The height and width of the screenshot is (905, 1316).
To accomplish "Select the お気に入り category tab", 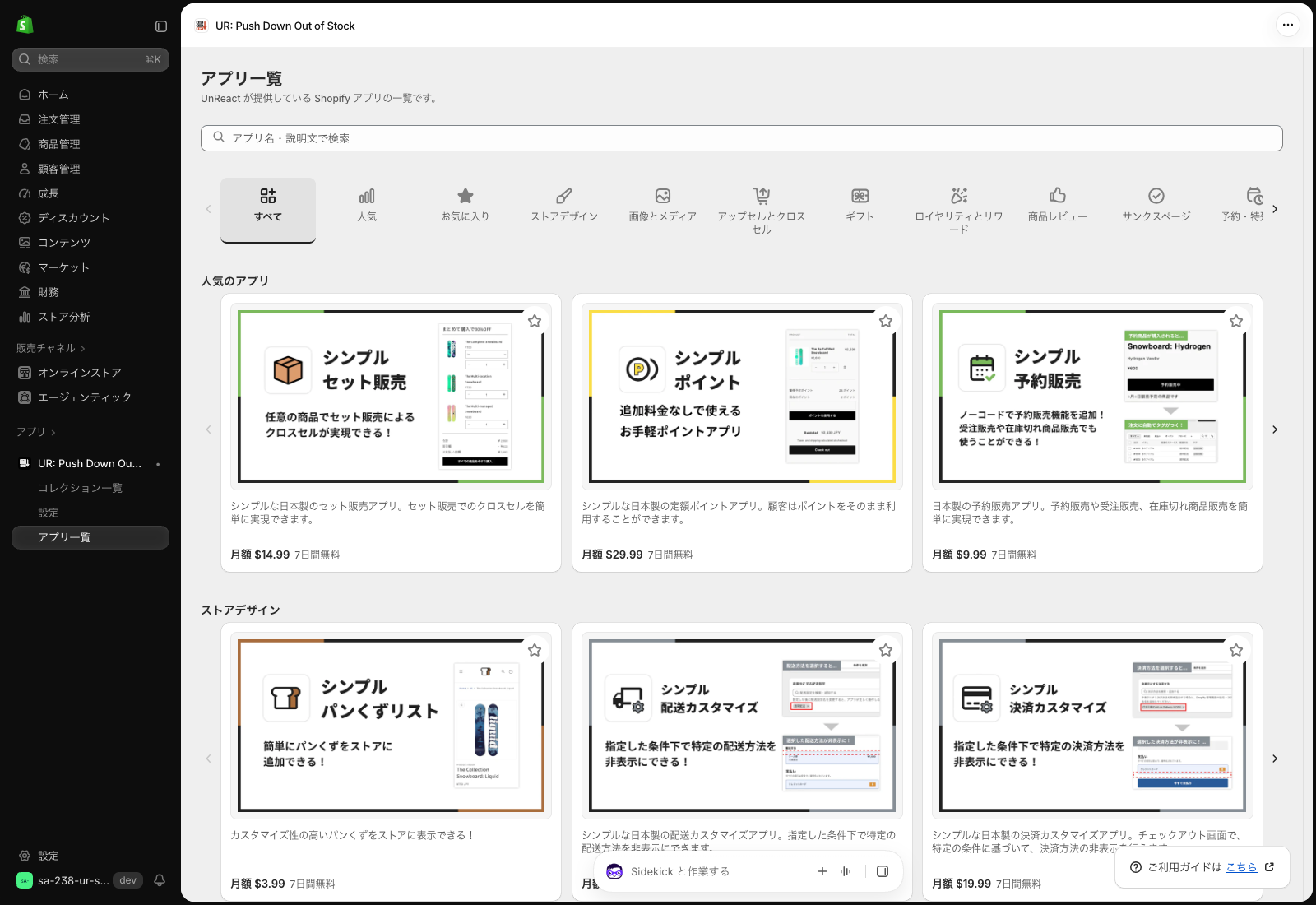I will (466, 210).
